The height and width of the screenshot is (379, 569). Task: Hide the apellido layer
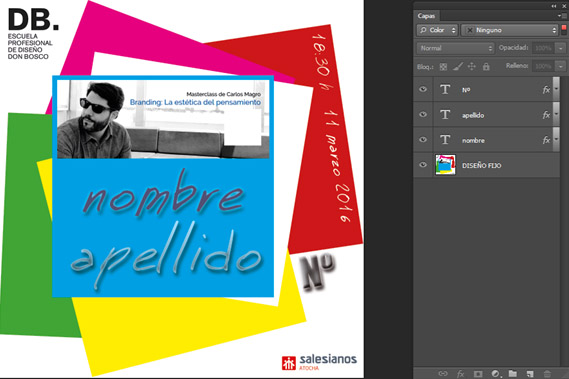click(x=423, y=114)
